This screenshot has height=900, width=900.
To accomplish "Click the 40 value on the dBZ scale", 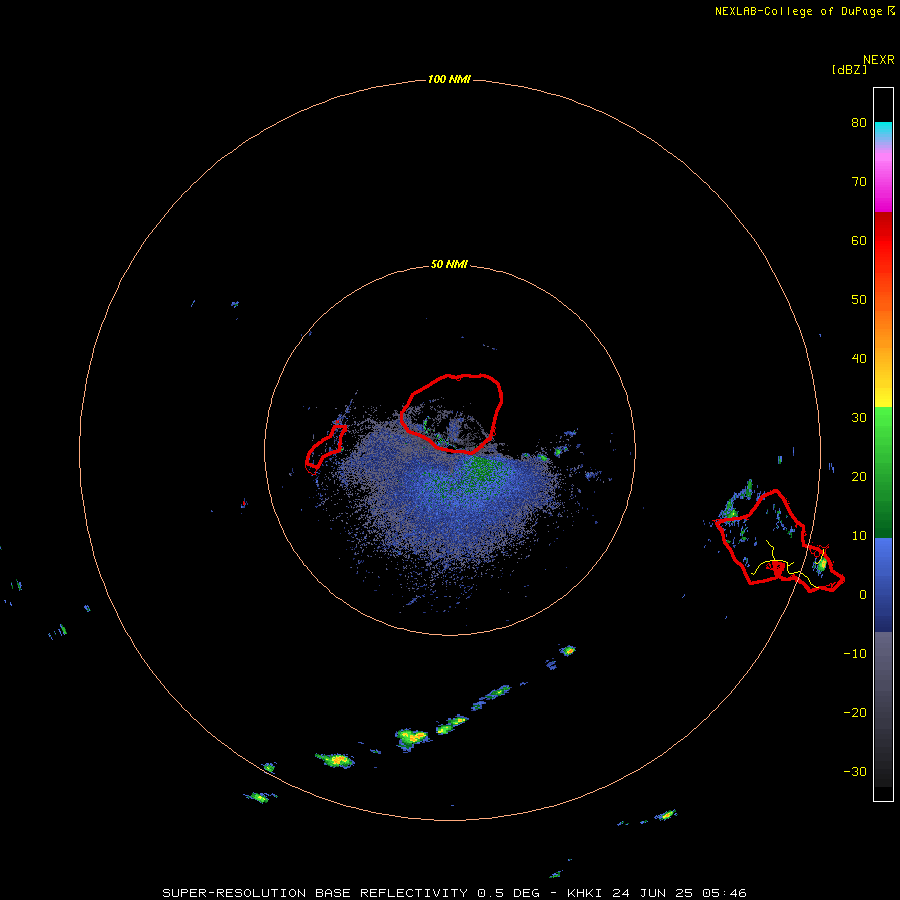I will tap(859, 358).
